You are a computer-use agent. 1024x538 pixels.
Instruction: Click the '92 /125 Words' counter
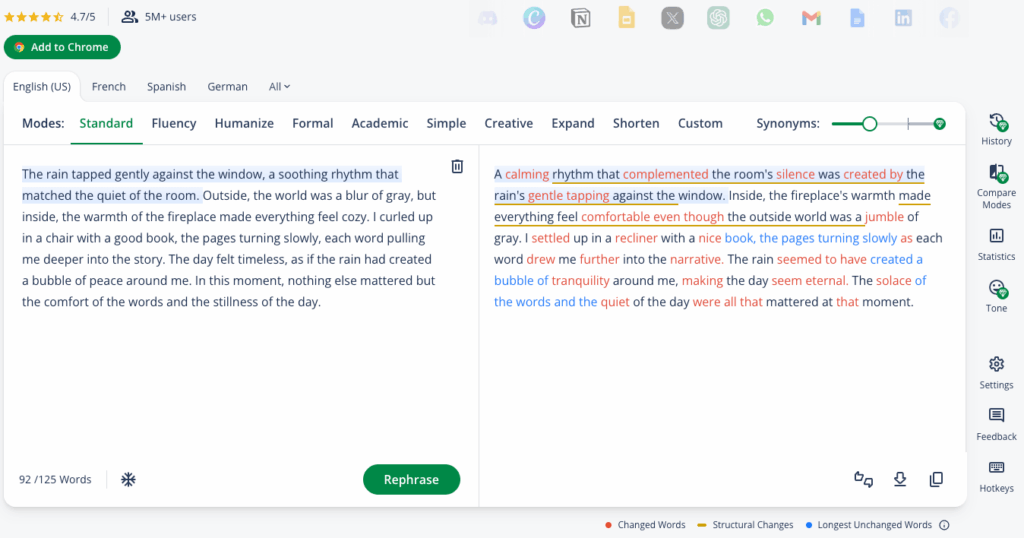click(x=55, y=479)
